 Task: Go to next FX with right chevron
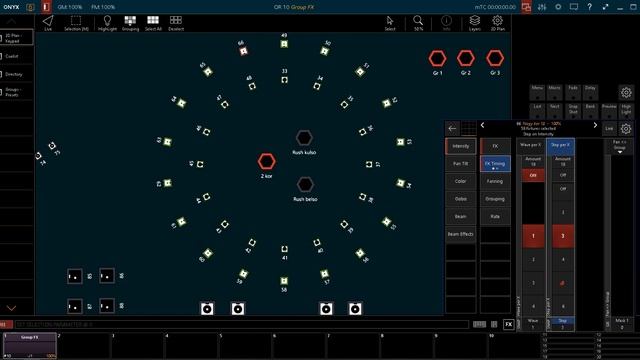pyautogui.click(x=595, y=125)
